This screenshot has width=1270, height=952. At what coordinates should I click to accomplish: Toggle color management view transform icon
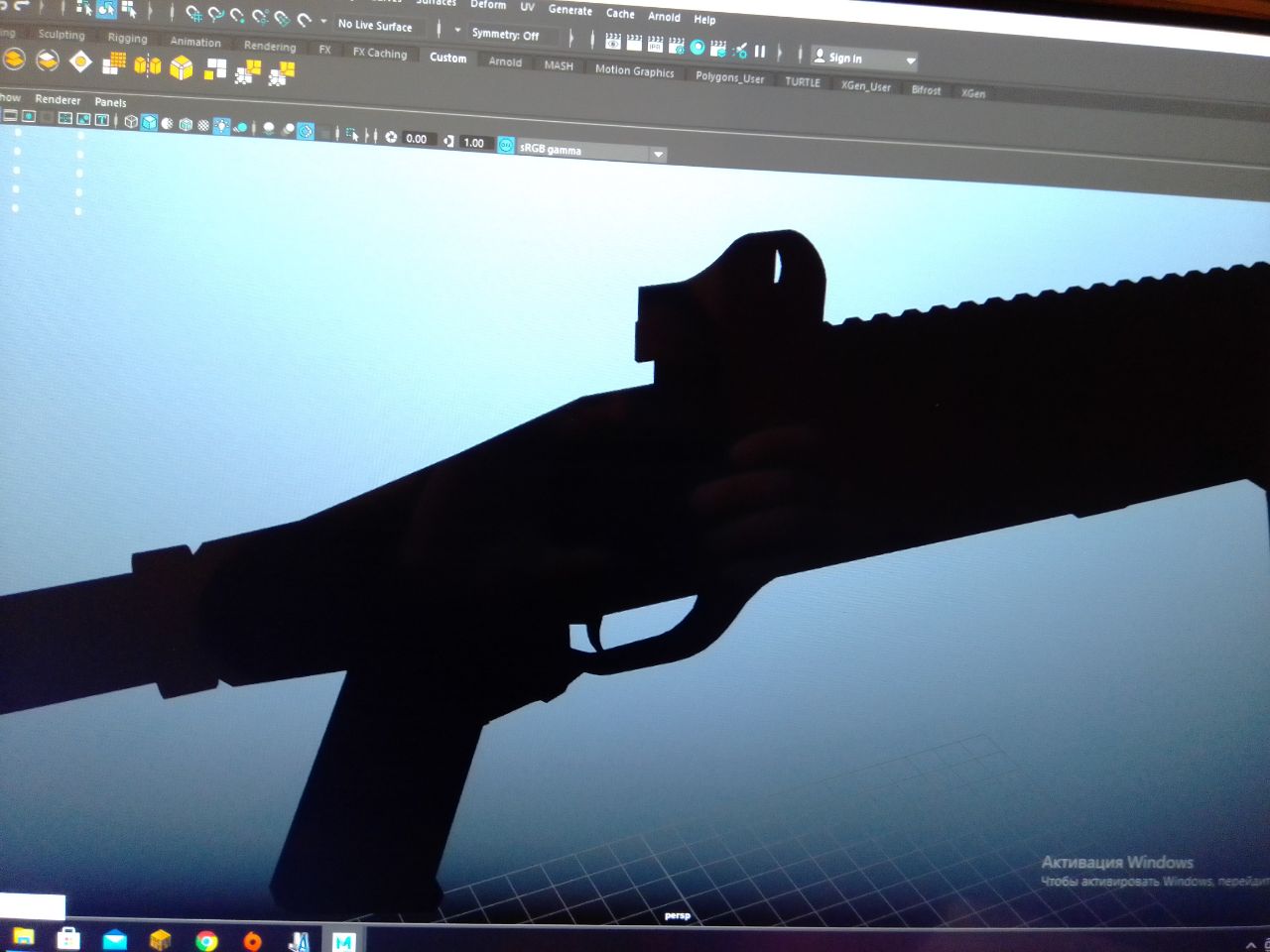pos(506,145)
